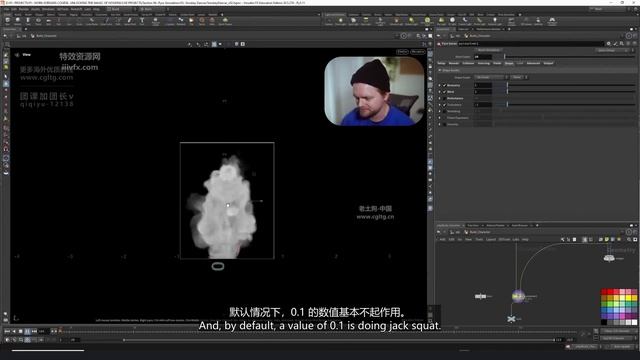Screen dimensions: 640x360
Task: Select the Curve Bezier shelf tool
Action: point(92,20)
